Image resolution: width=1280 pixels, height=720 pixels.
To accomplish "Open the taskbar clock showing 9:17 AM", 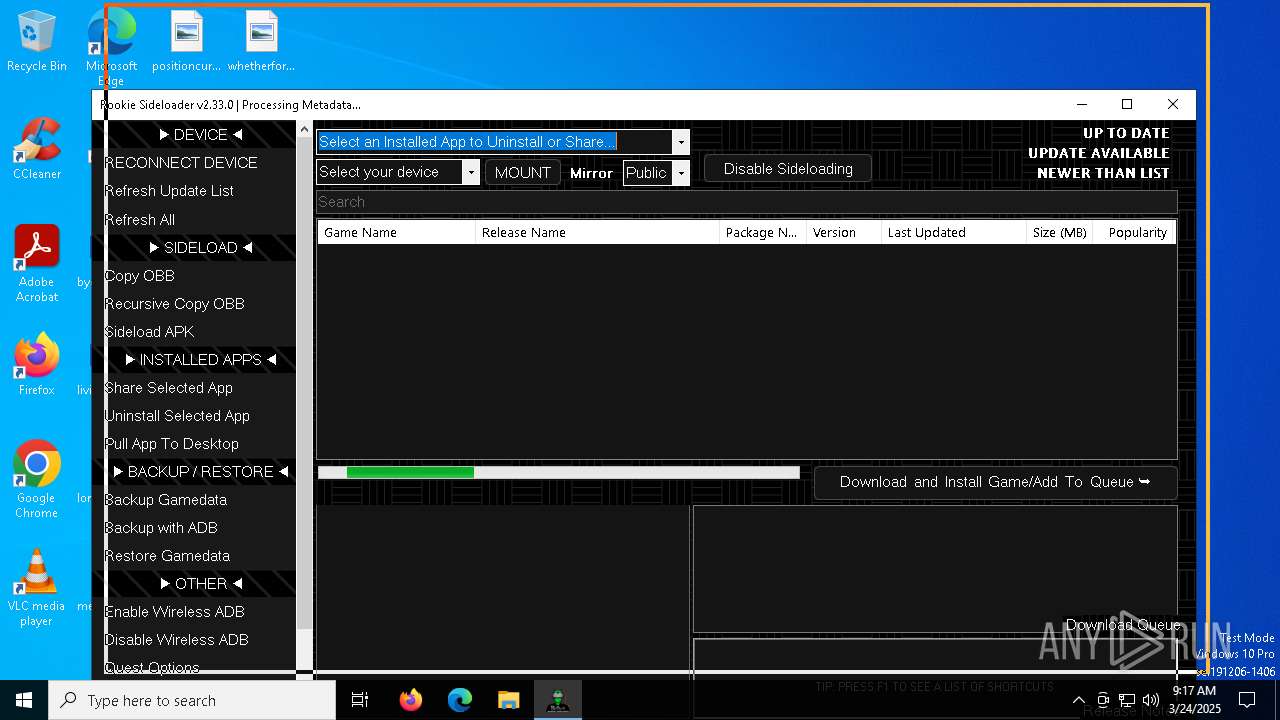I will (x=1194, y=700).
